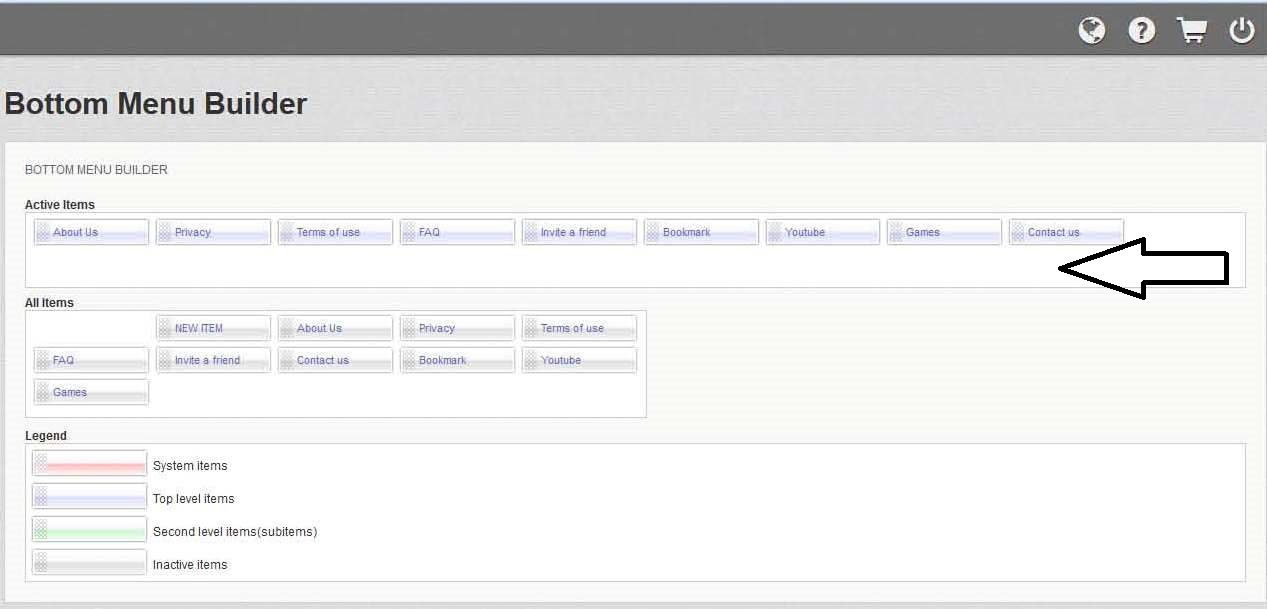Open the shopping cart icon
This screenshot has width=1267, height=609.
[1192, 31]
